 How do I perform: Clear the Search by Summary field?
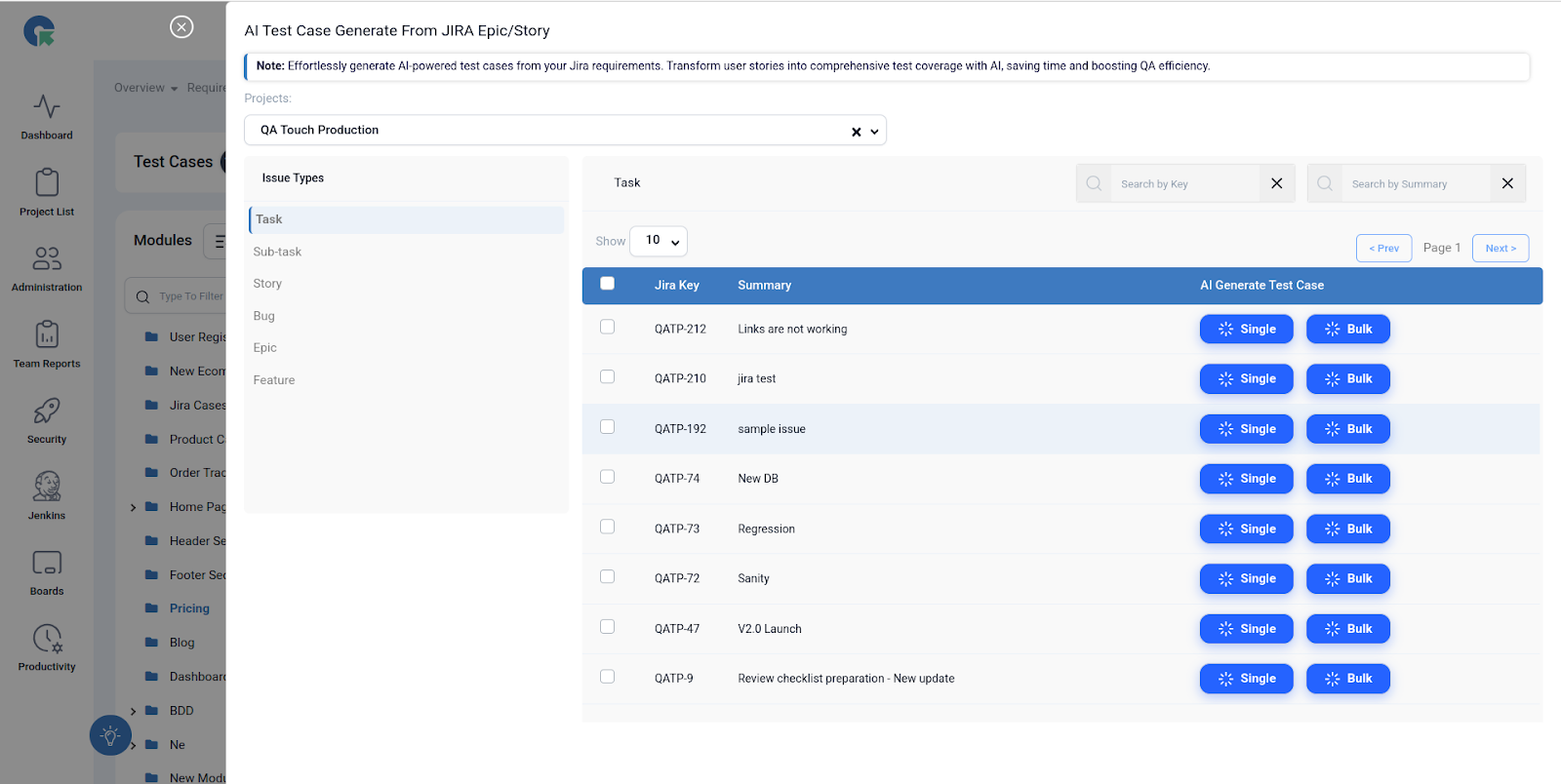click(x=1507, y=183)
